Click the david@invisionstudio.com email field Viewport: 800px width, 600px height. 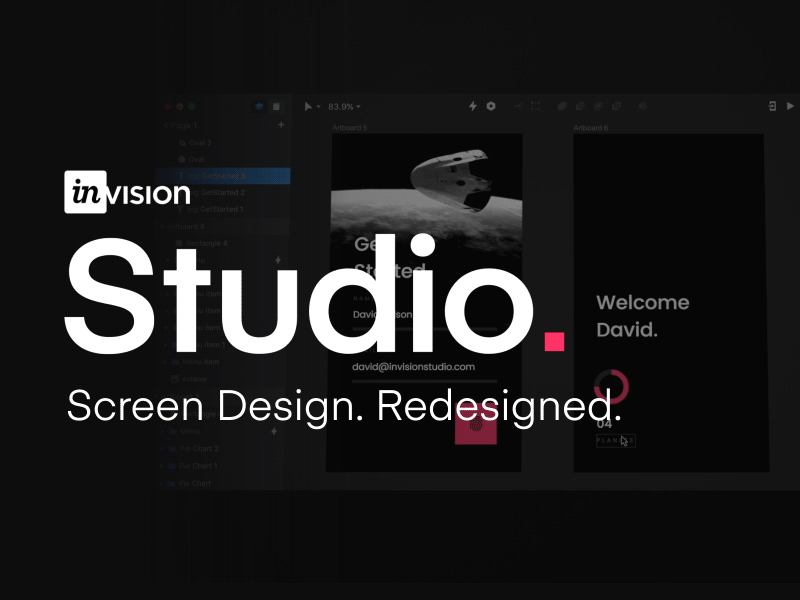click(x=413, y=367)
